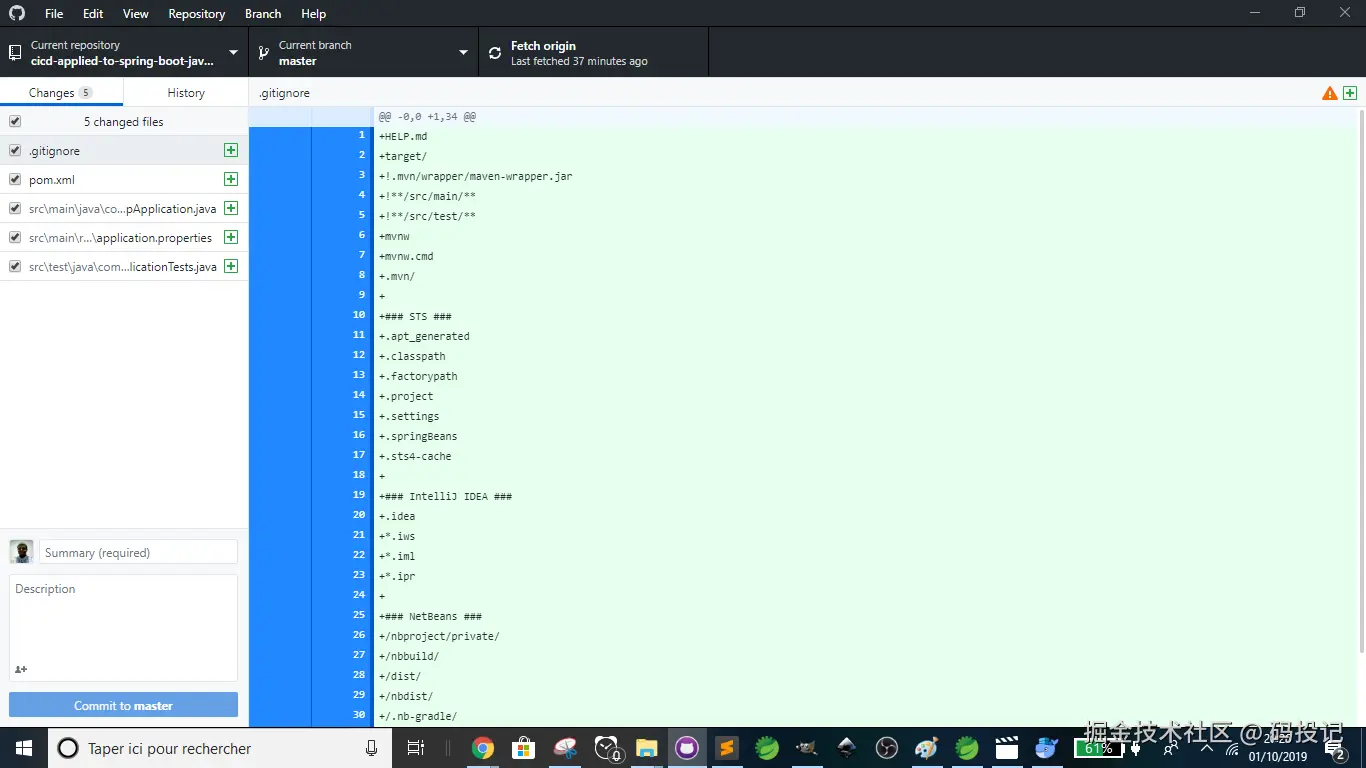Uncheck the .gitignore file checkbox
The height and width of the screenshot is (768, 1366).
pyautogui.click(x=15, y=150)
